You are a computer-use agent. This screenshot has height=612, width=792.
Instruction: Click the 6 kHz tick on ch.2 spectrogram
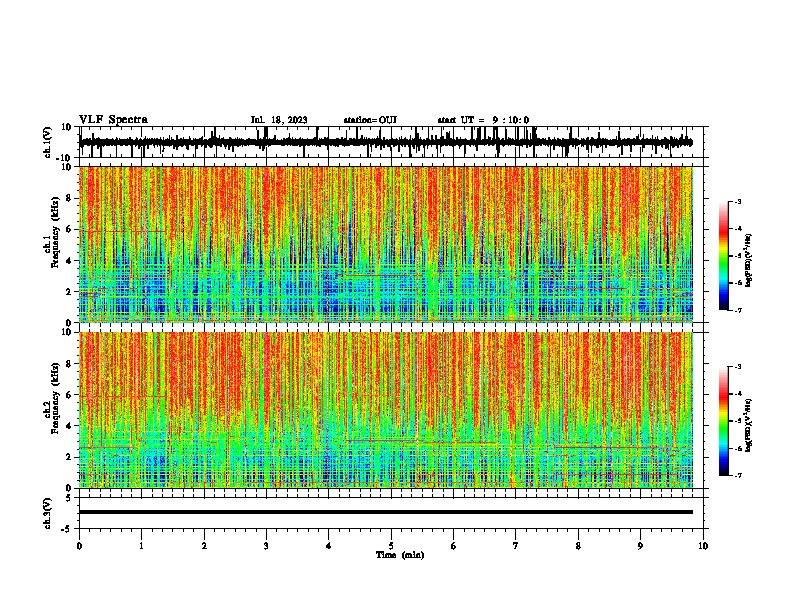coord(69,395)
